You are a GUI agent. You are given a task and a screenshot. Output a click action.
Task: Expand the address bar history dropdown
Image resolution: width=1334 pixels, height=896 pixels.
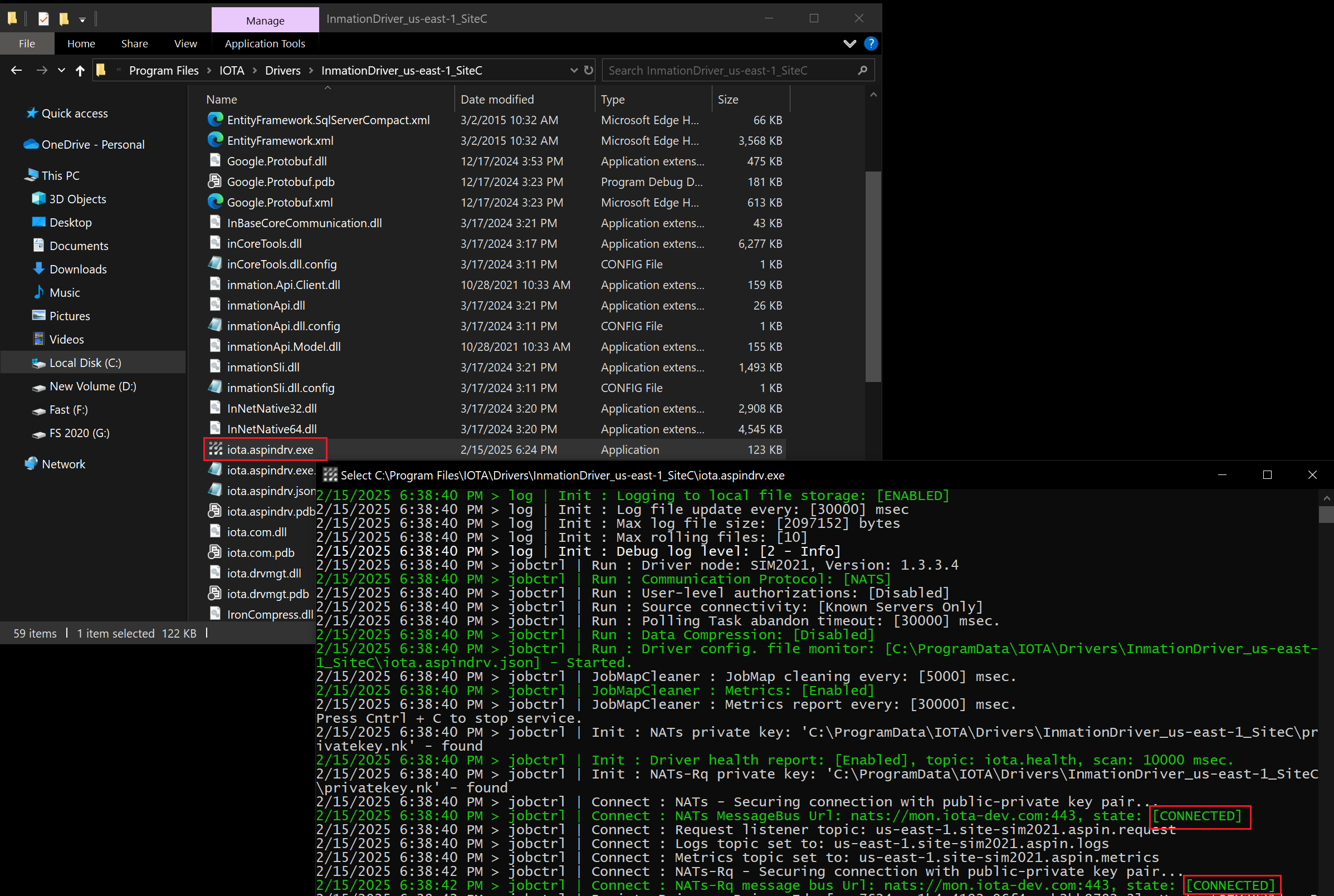coord(574,70)
